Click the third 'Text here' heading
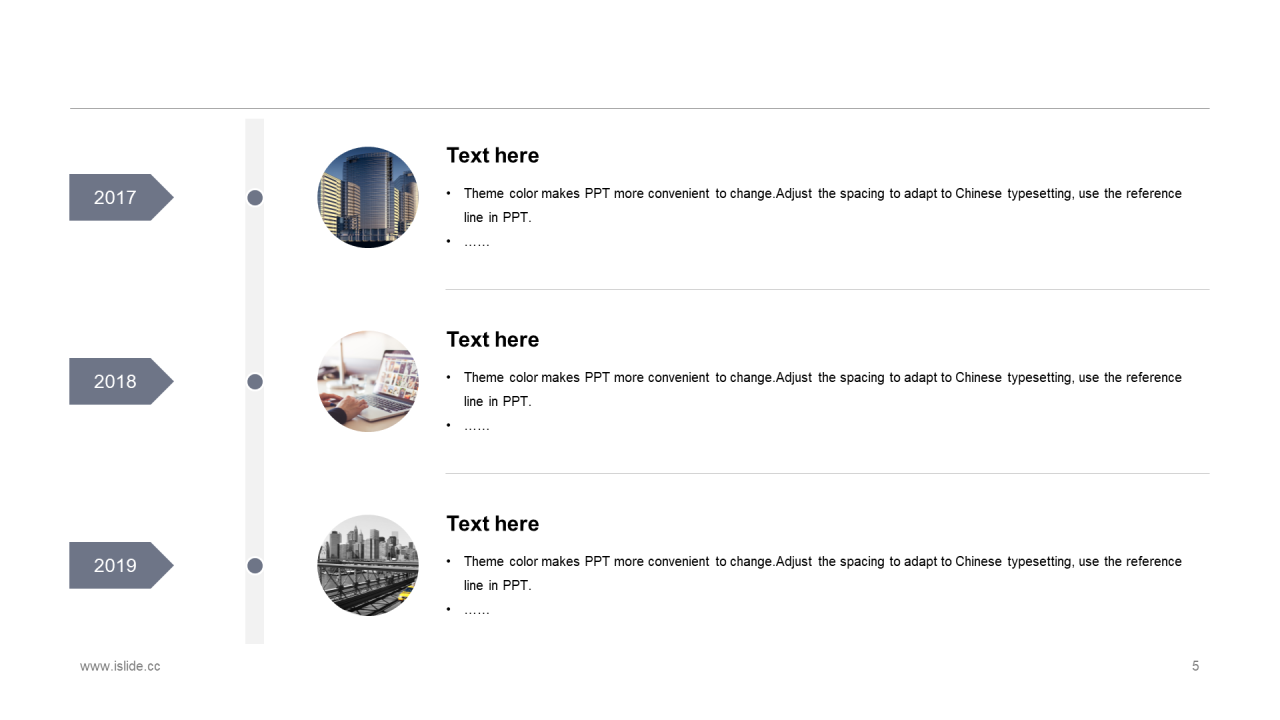Viewport: 1280px width, 720px height. (x=492, y=523)
